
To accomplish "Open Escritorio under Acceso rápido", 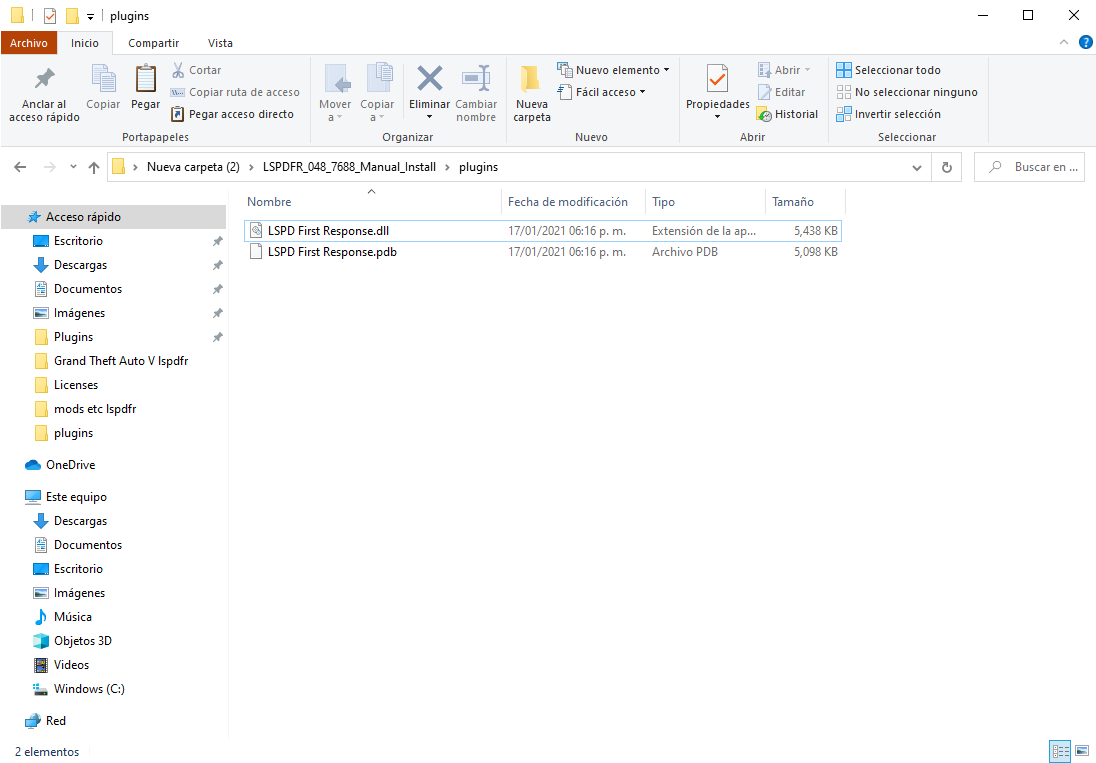I will coord(78,240).
